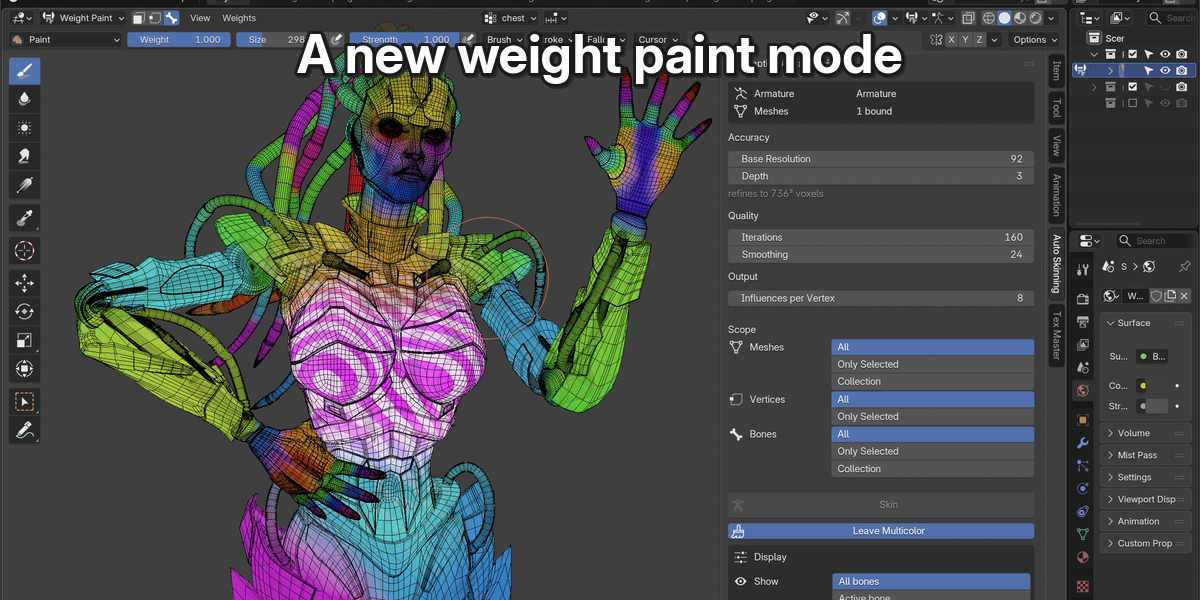Select the All bones show option
The height and width of the screenshot is (600, 1200).
click(x=931, y=581)
